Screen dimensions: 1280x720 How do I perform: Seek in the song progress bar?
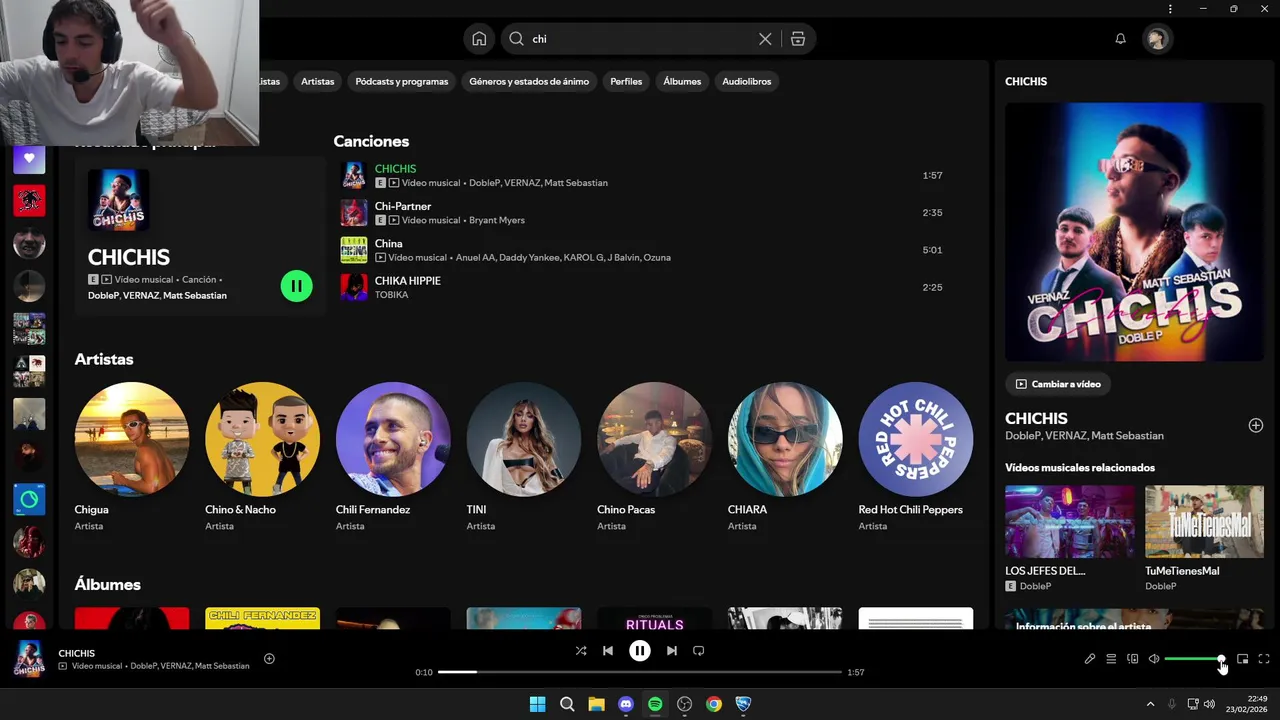pos(640,672)
